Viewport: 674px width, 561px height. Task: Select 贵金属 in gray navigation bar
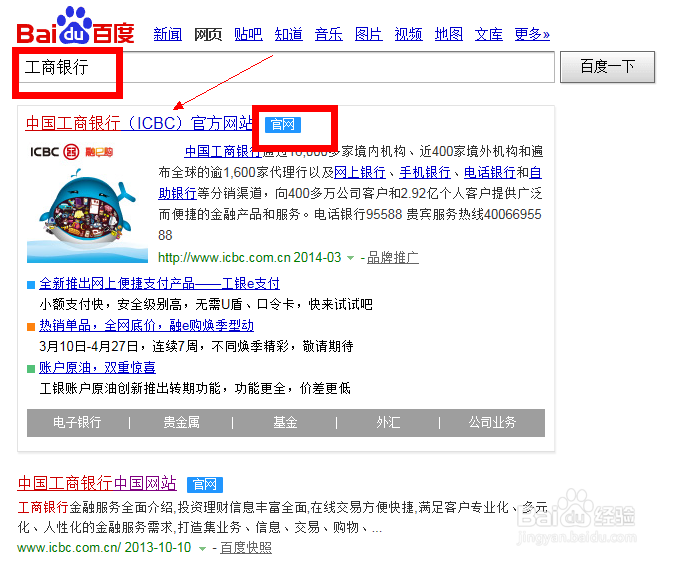[x=181, y=423]
